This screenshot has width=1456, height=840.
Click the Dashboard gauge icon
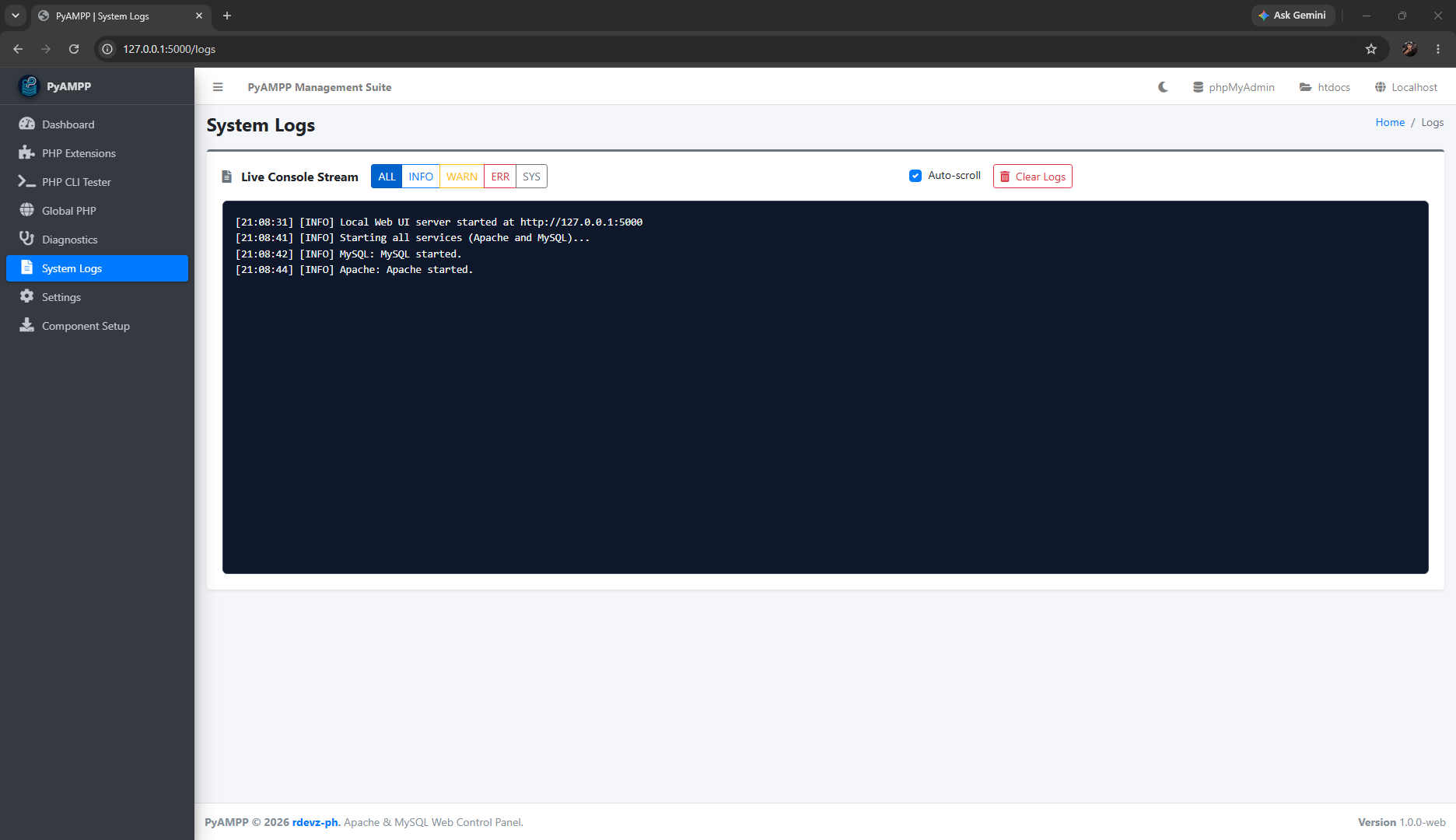pos(27,124)
